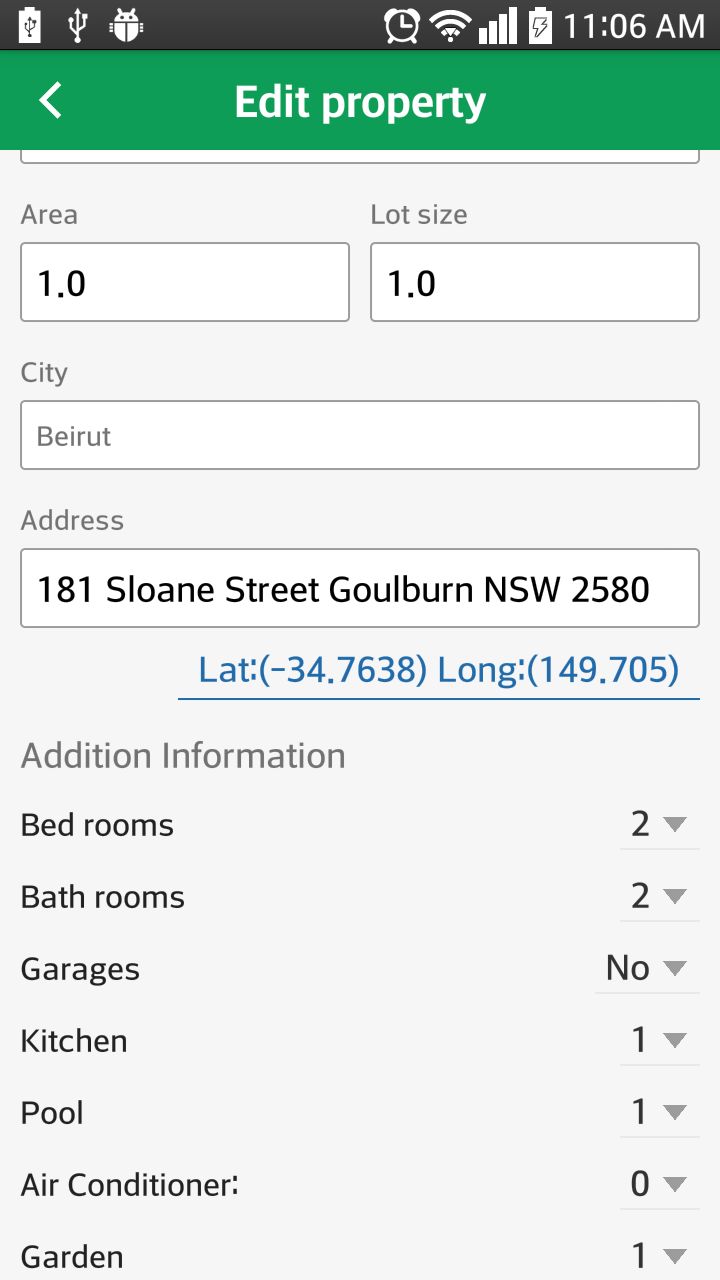Tap the Wi-Fi status icon
The width and height of the screenshot is (720, 1280).
[x=450, y=25]
